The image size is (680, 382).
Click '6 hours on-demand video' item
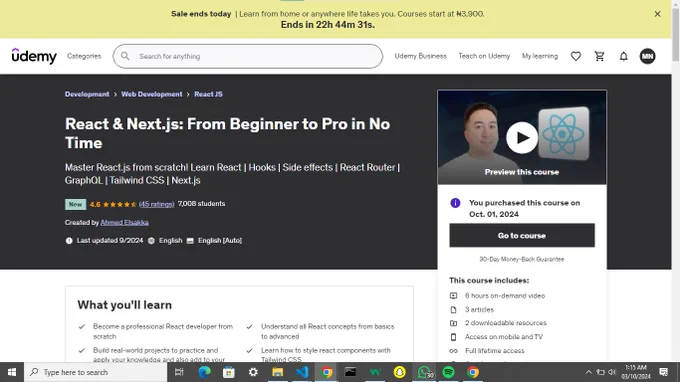click(505, 296)
